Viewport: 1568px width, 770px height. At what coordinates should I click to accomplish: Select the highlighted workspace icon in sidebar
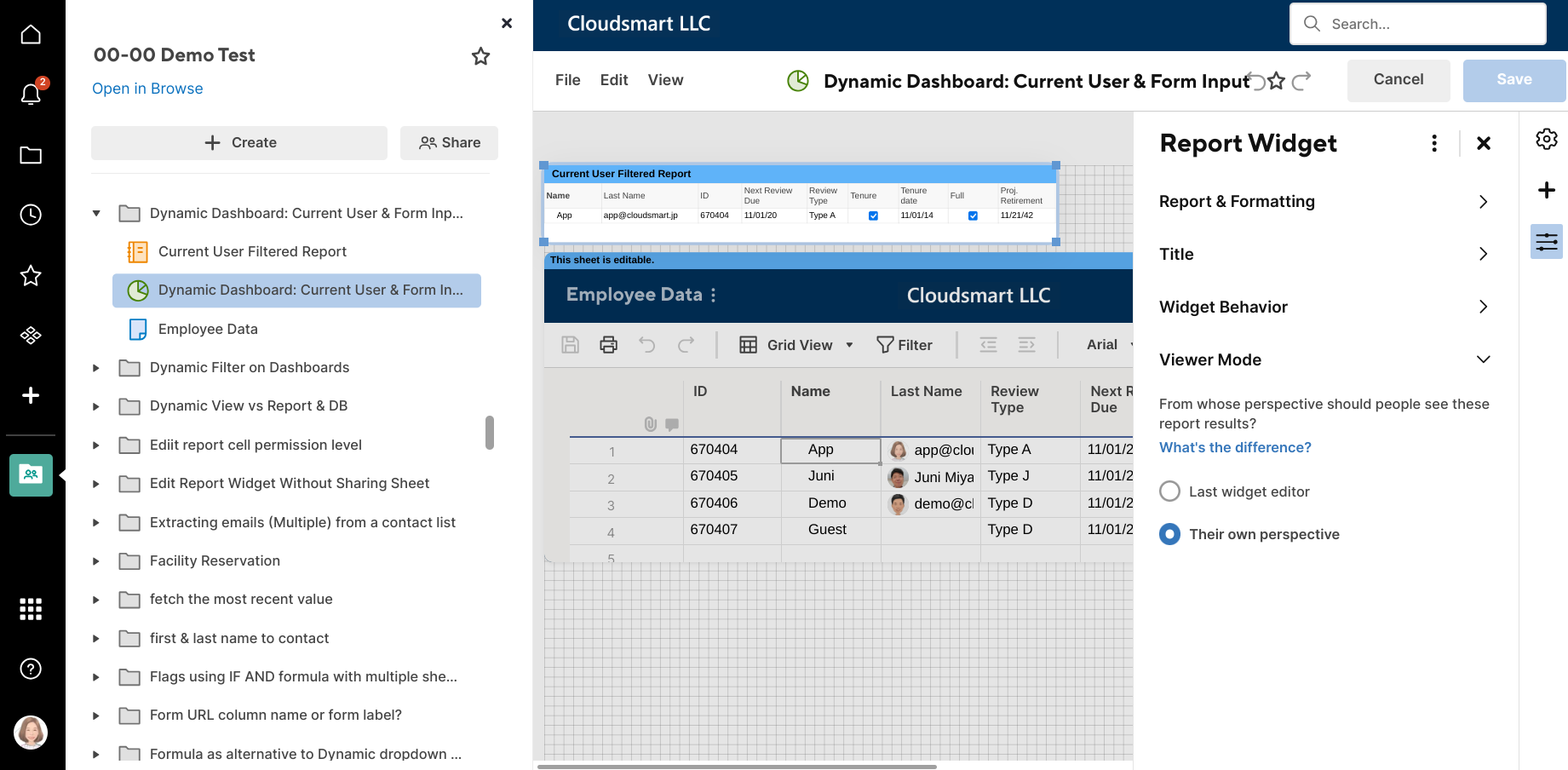[x=31, y=474]
